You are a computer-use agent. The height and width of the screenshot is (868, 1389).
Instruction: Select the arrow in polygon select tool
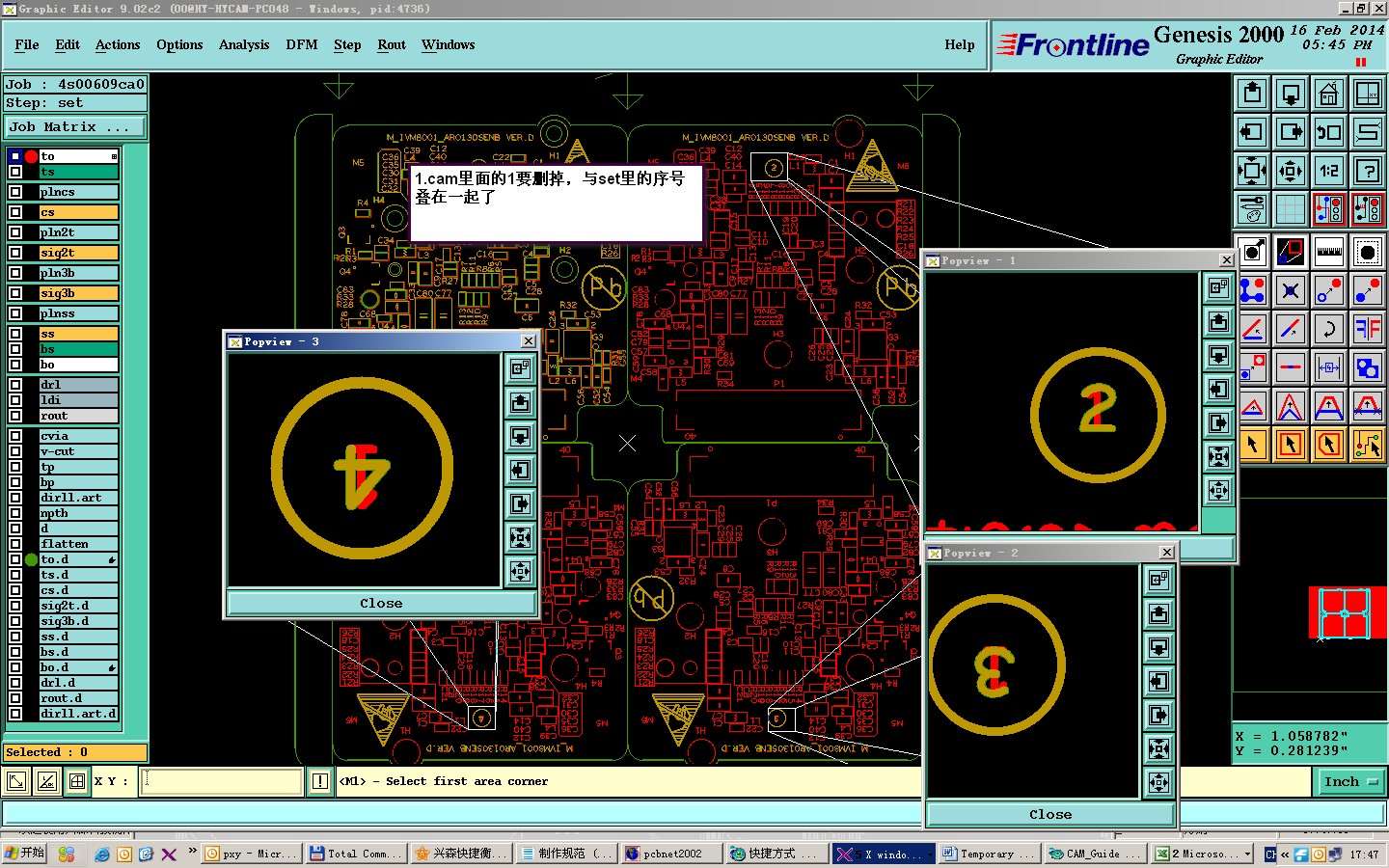(x=1329, y=444)
